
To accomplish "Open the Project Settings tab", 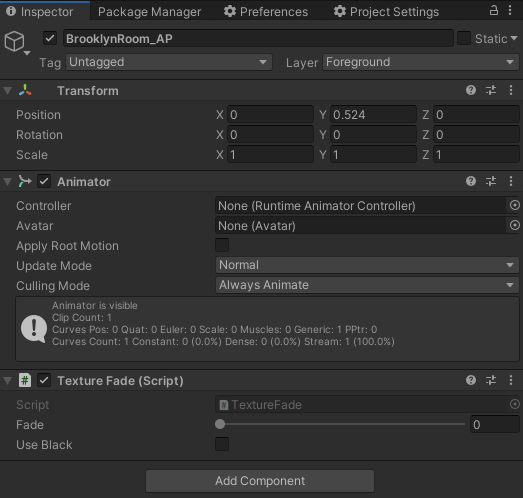I will tap(386, 12).
